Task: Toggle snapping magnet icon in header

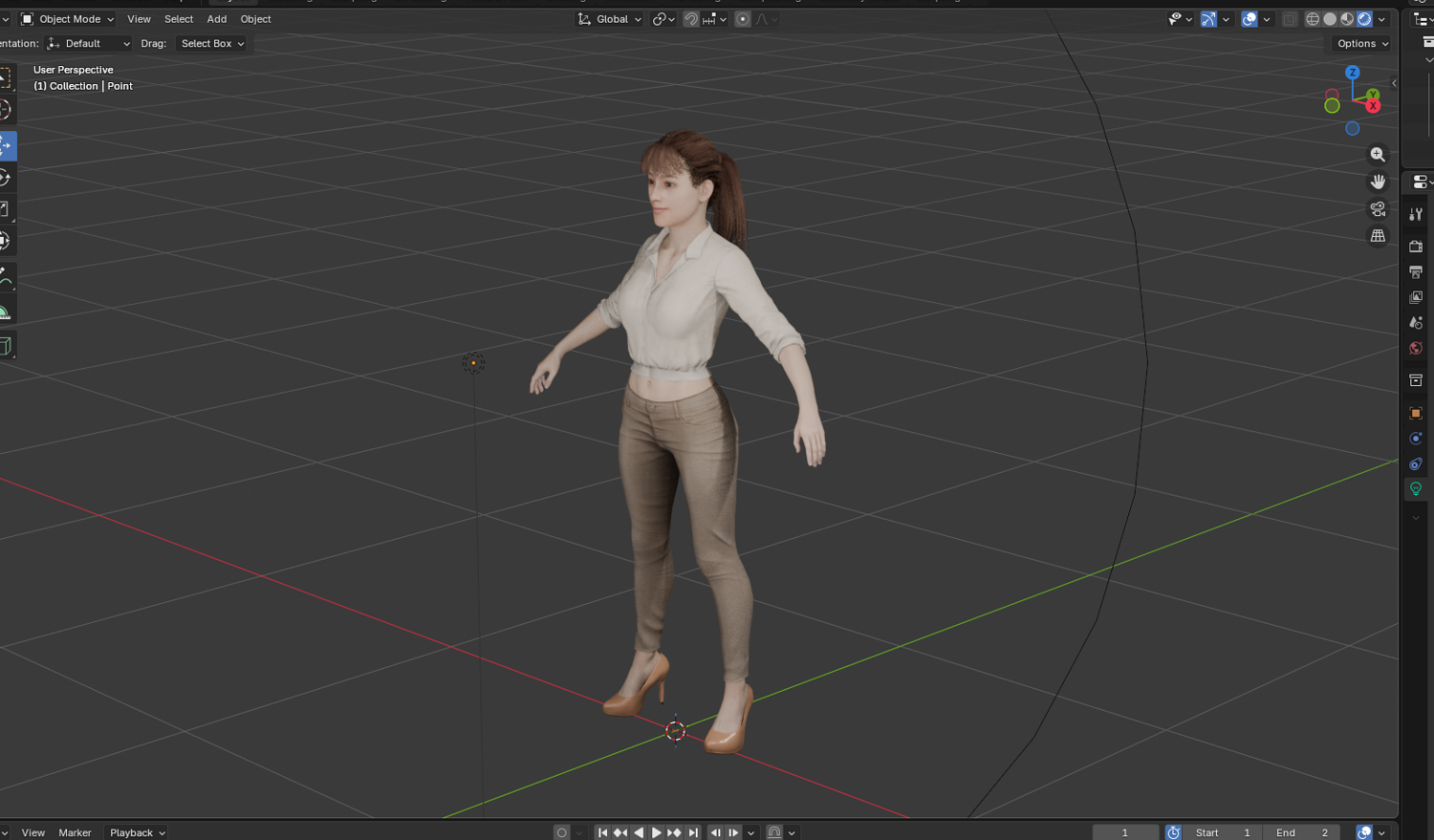Action: click(691, 19)
